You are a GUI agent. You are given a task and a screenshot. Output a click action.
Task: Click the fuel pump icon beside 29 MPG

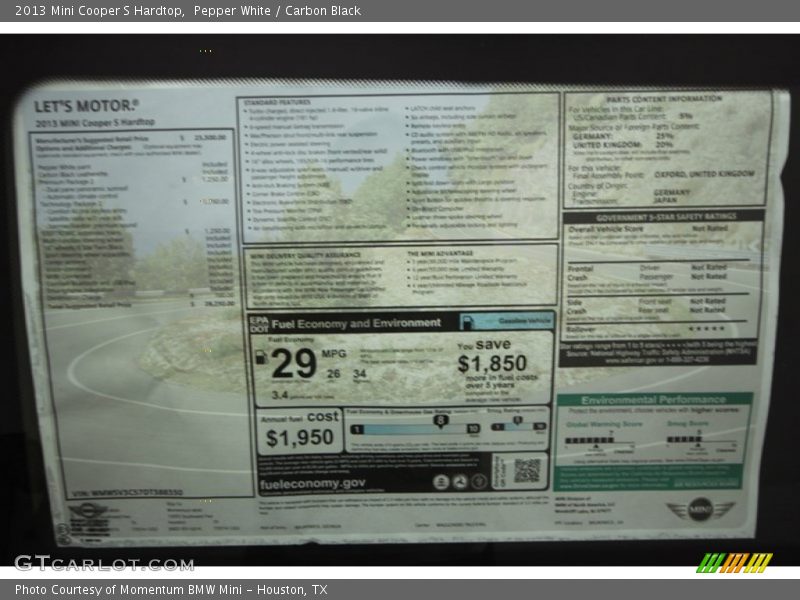click(x=261, y=357)
